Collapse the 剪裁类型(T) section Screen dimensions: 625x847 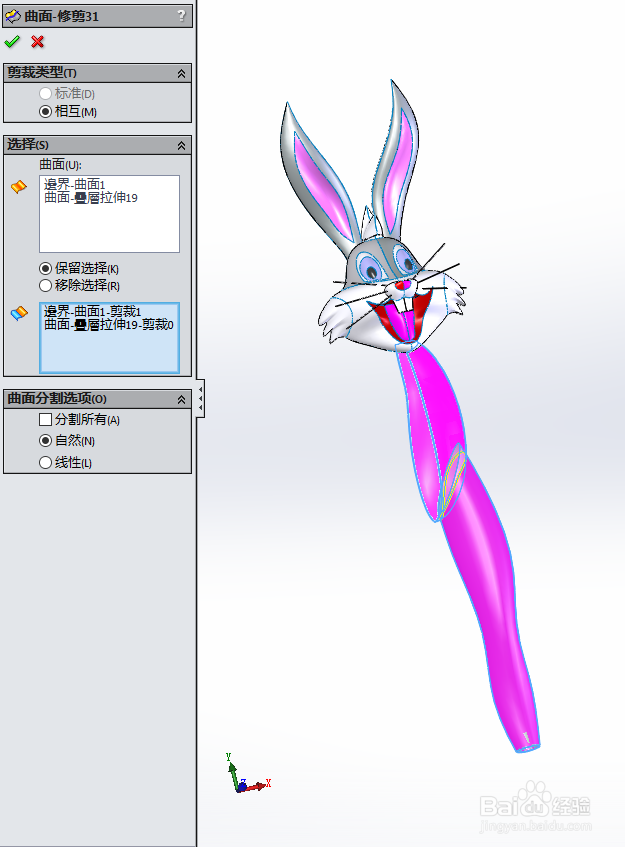pyautogui.click(x=182, y=73)
